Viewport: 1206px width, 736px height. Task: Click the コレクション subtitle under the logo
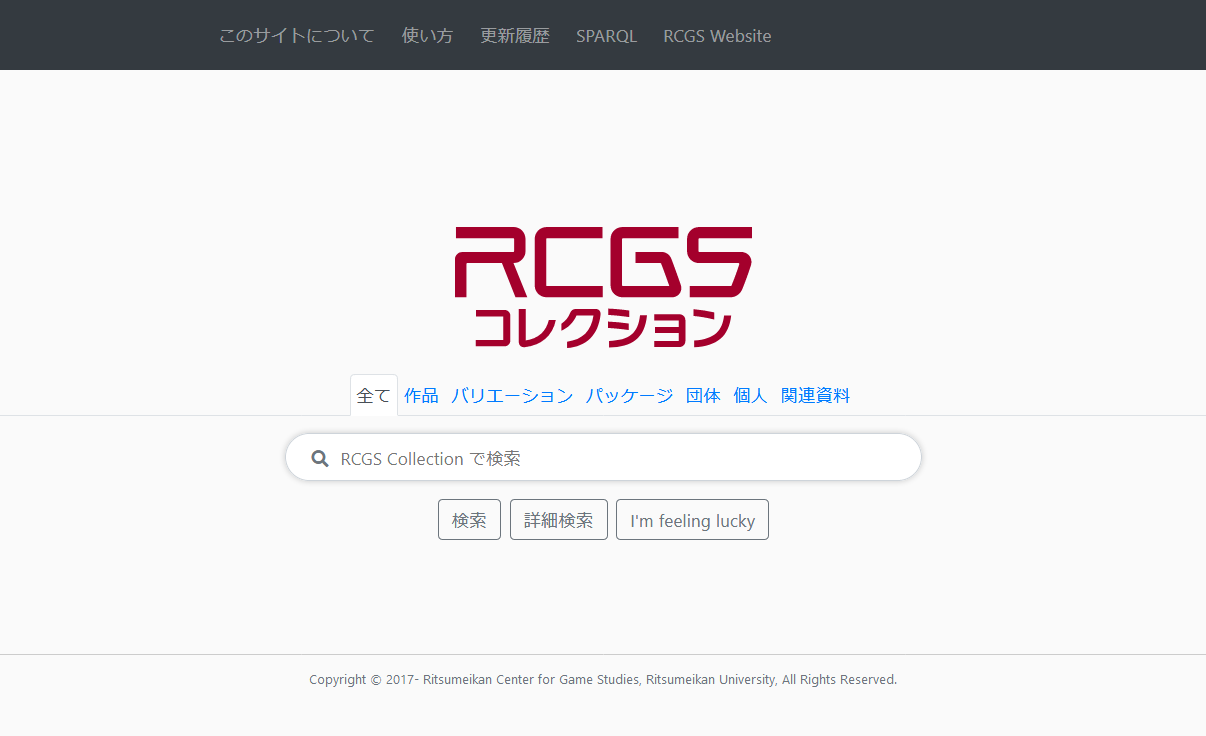603,328
